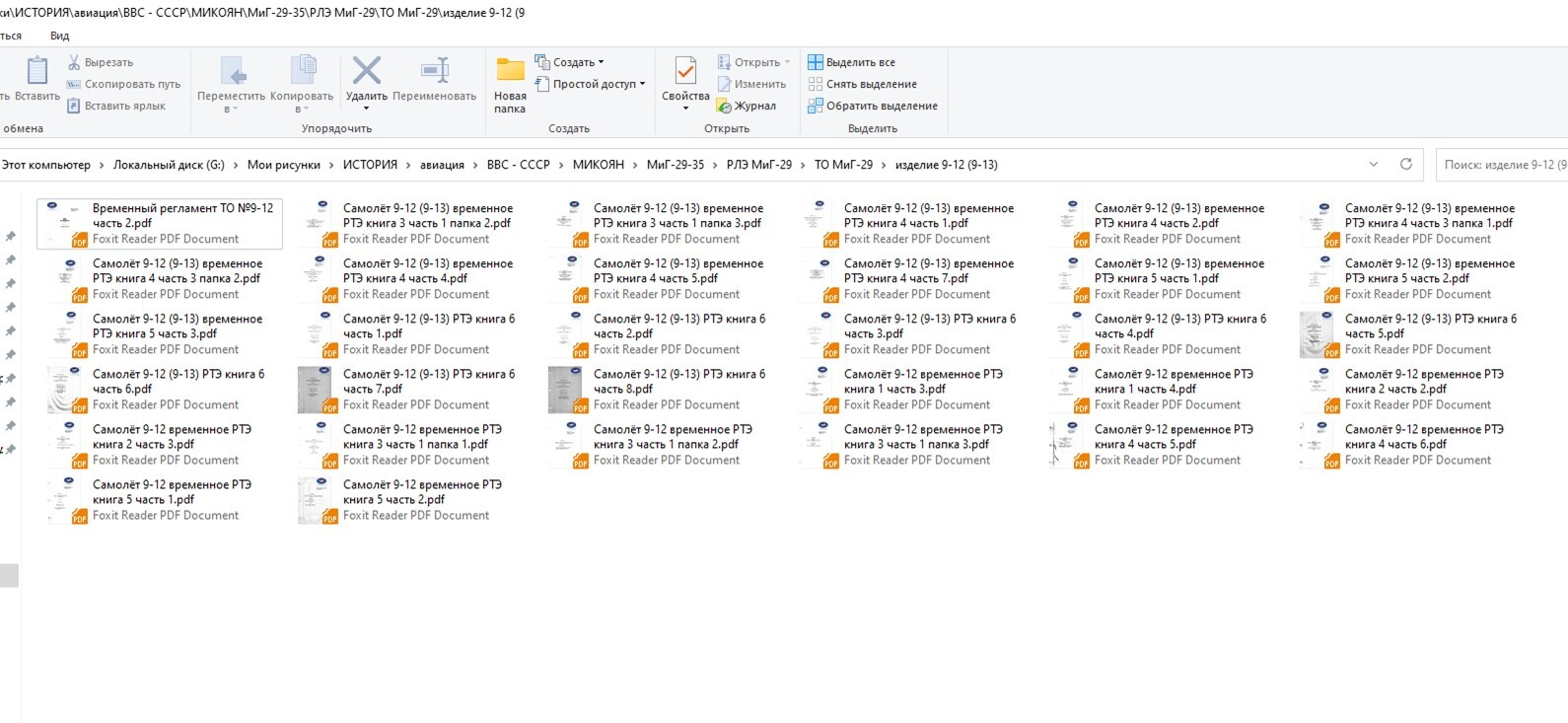The width and height of the screenshot is (1568, 723).
Task: Go to ТО МиГ-29 in the breadcrumb
Action: click(843, 165)
